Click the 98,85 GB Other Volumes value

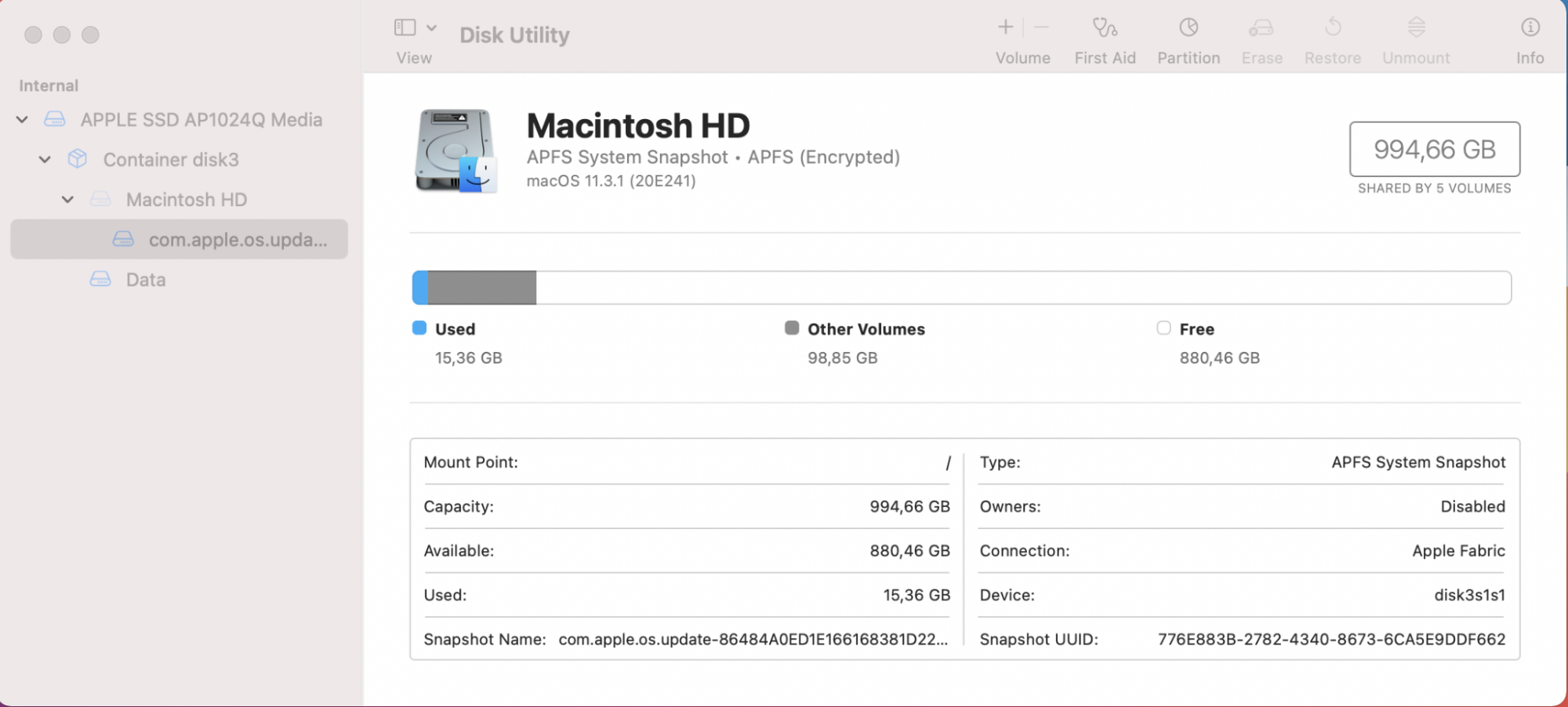pyautogui.click(x=843, y=358)
